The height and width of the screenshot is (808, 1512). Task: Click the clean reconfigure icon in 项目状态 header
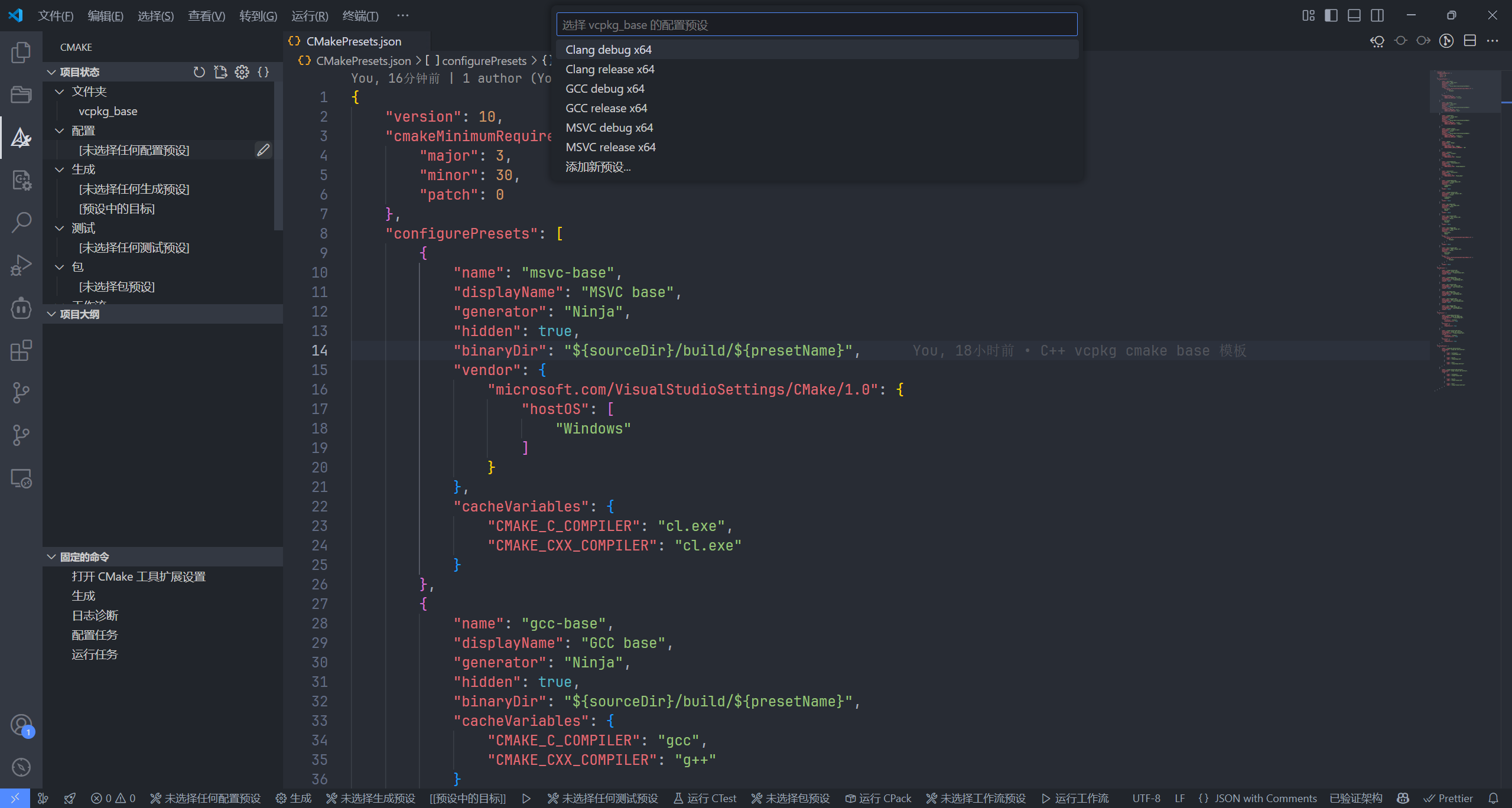coord(220,72)
